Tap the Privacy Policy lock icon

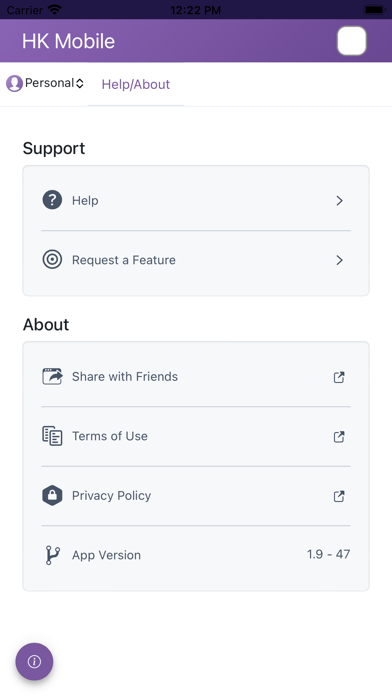pos(52,495)
